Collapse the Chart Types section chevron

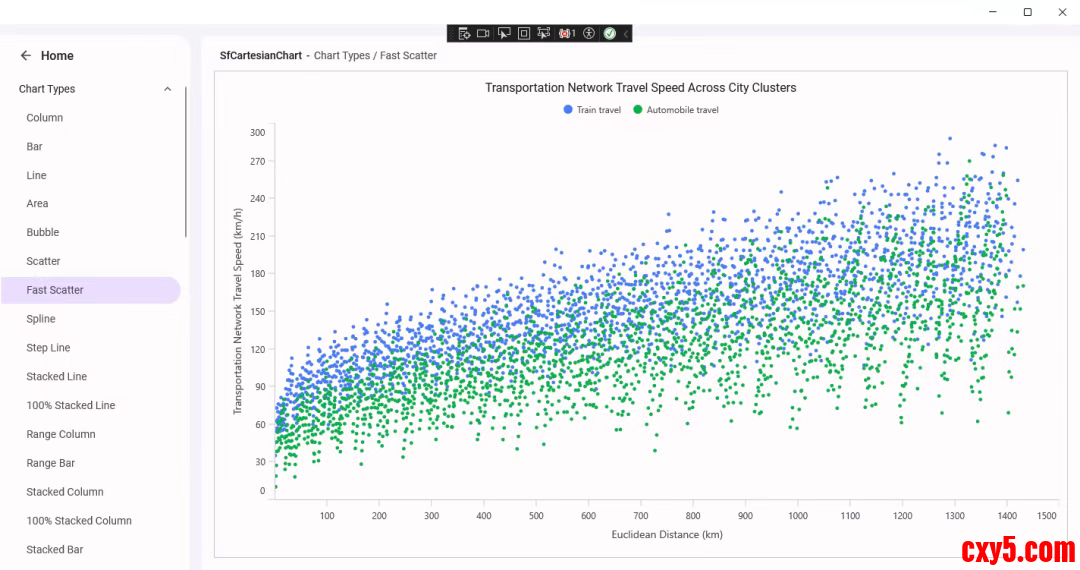pos(167,89)
